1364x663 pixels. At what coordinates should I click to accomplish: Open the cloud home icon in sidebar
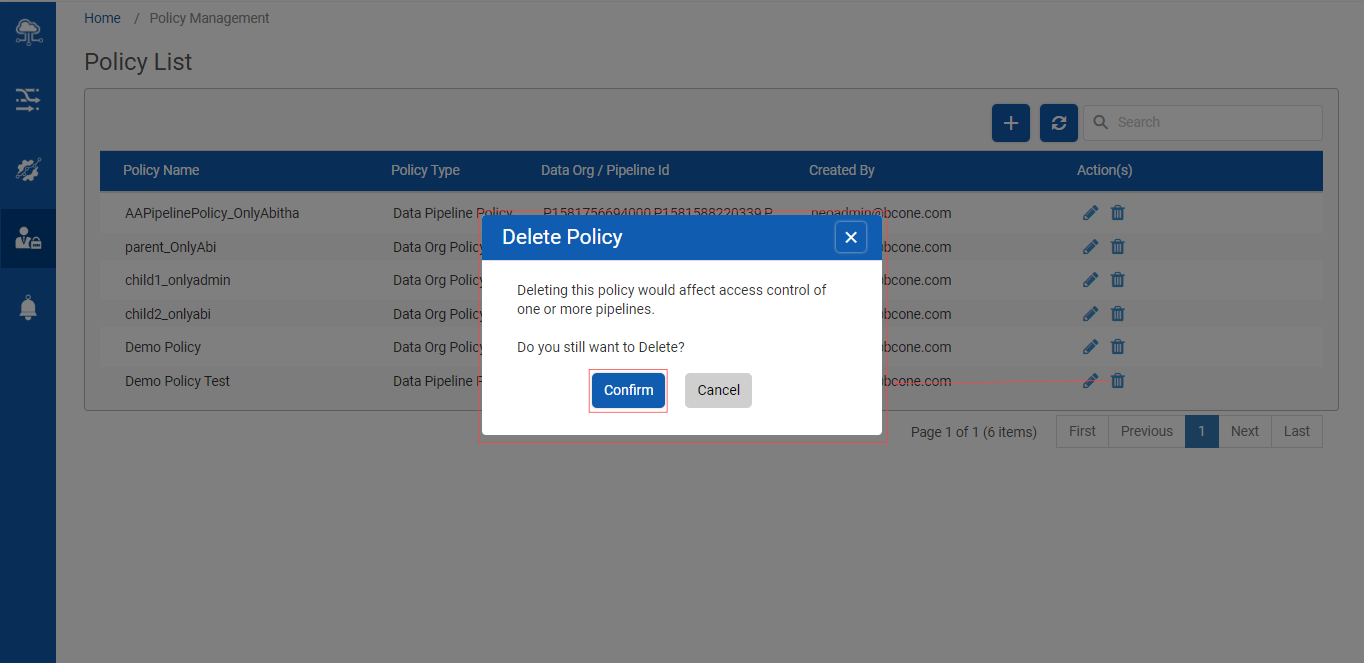[28, 32]
